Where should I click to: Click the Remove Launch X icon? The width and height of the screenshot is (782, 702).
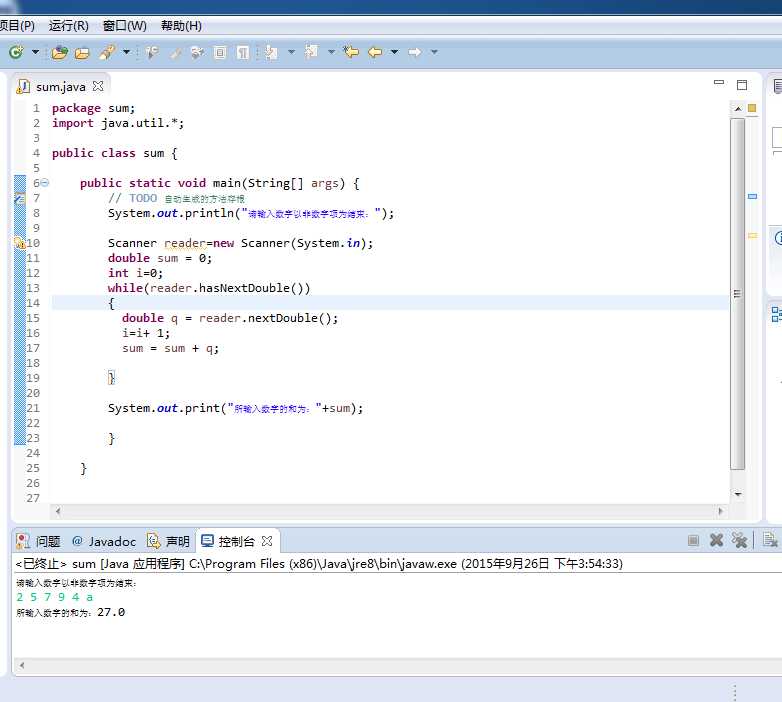tap(716, 540)
